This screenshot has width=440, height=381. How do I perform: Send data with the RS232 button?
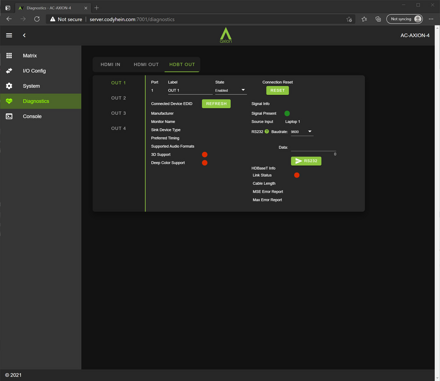pos(306,161)
